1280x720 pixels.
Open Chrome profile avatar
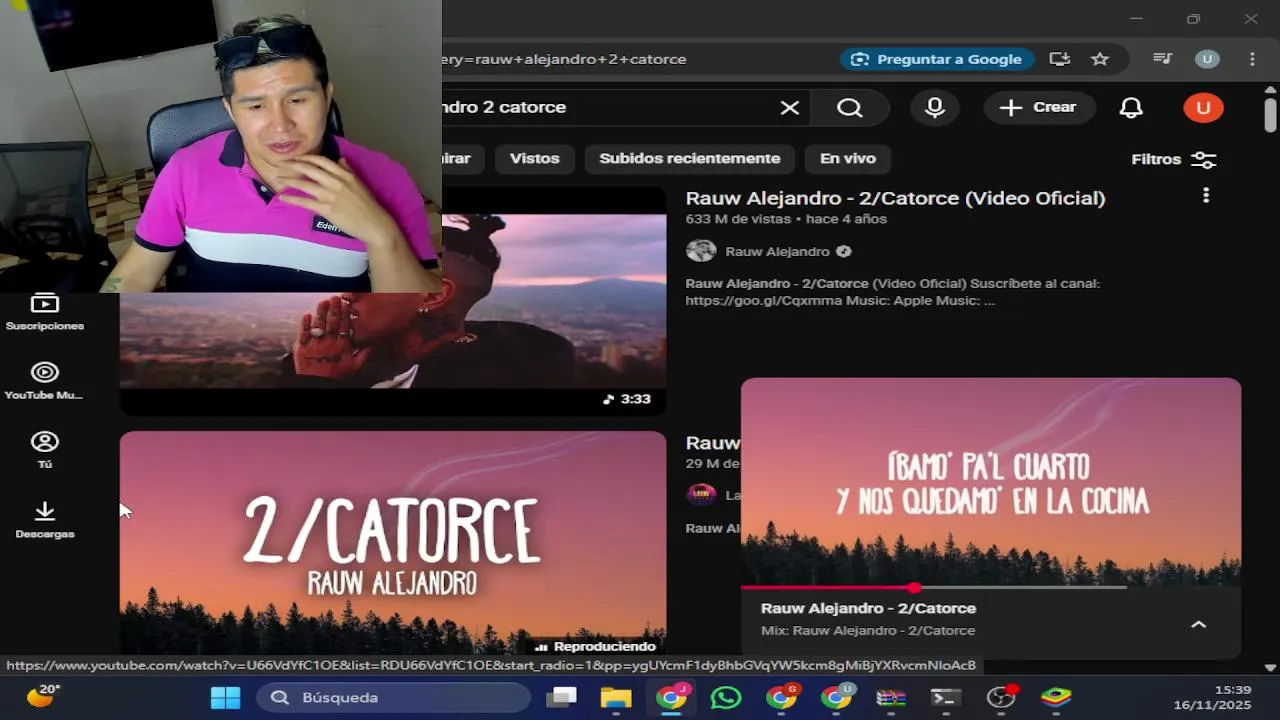tap(1207, 59)
